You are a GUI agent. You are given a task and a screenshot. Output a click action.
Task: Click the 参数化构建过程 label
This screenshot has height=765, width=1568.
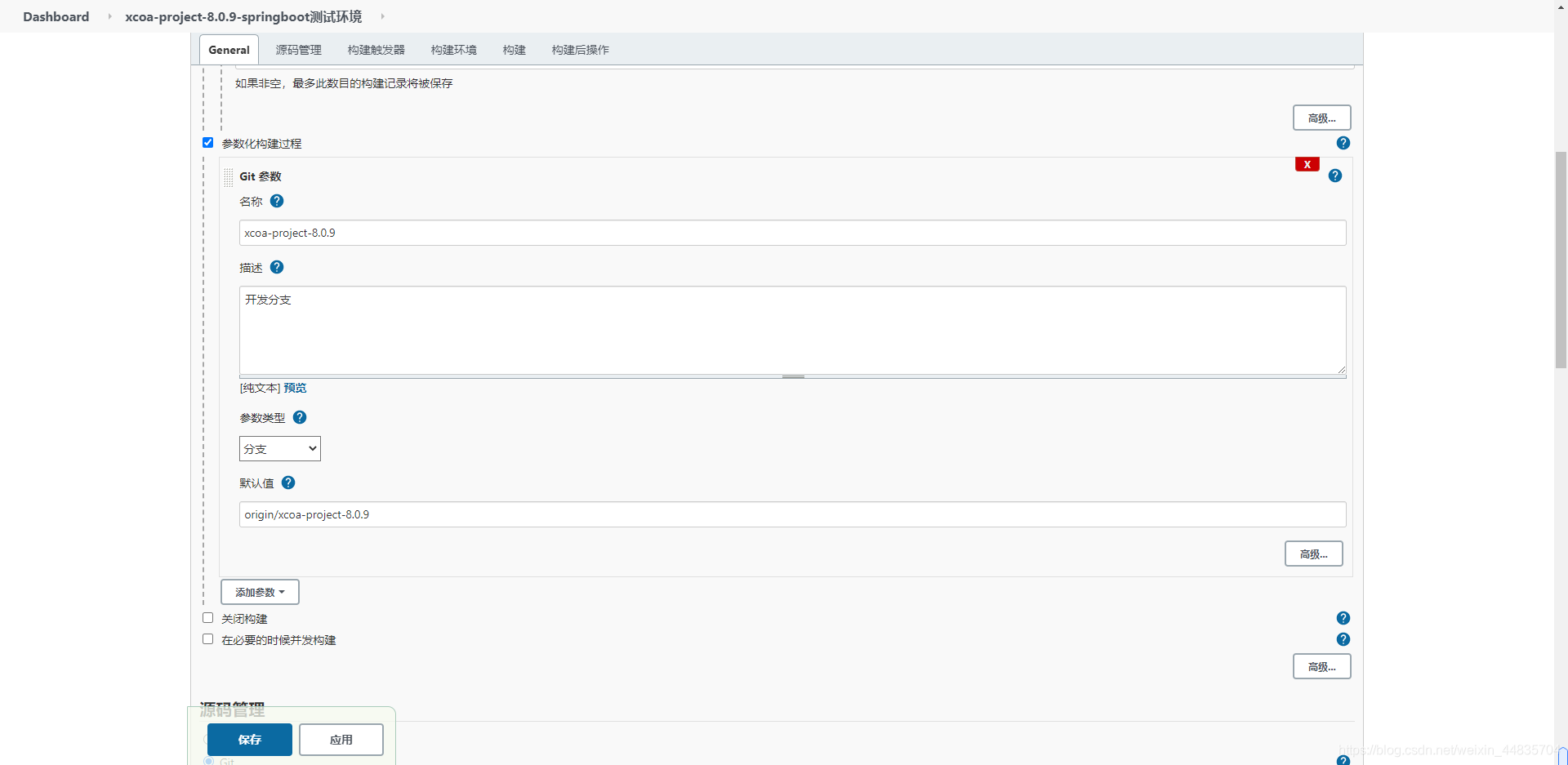261,144
